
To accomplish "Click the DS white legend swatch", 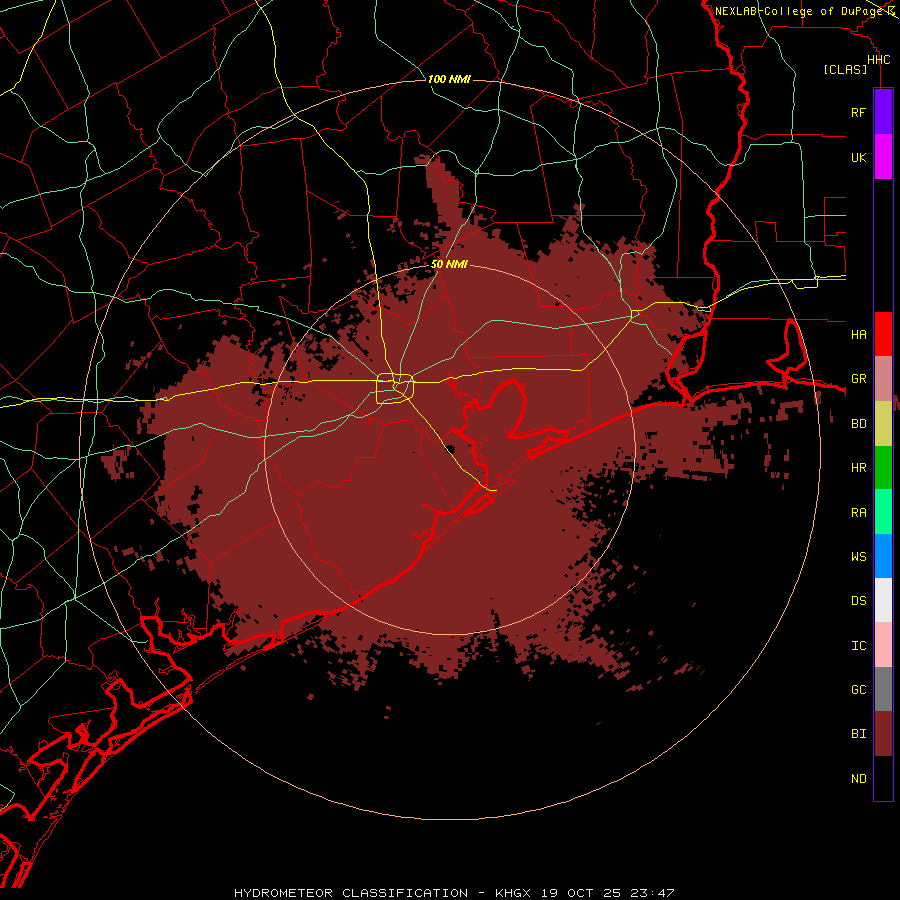I will coord(883,600).
